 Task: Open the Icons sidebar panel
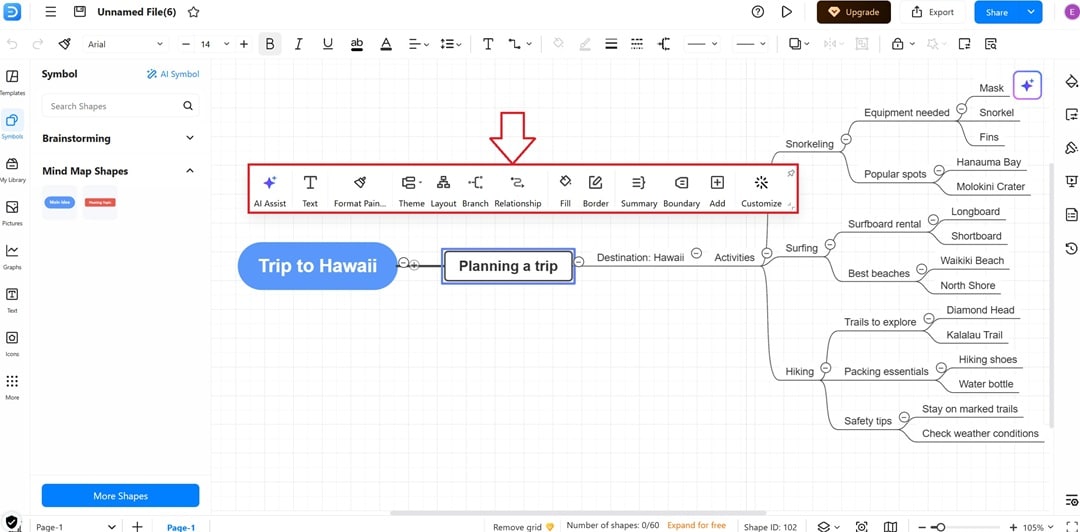coord(12,343)
